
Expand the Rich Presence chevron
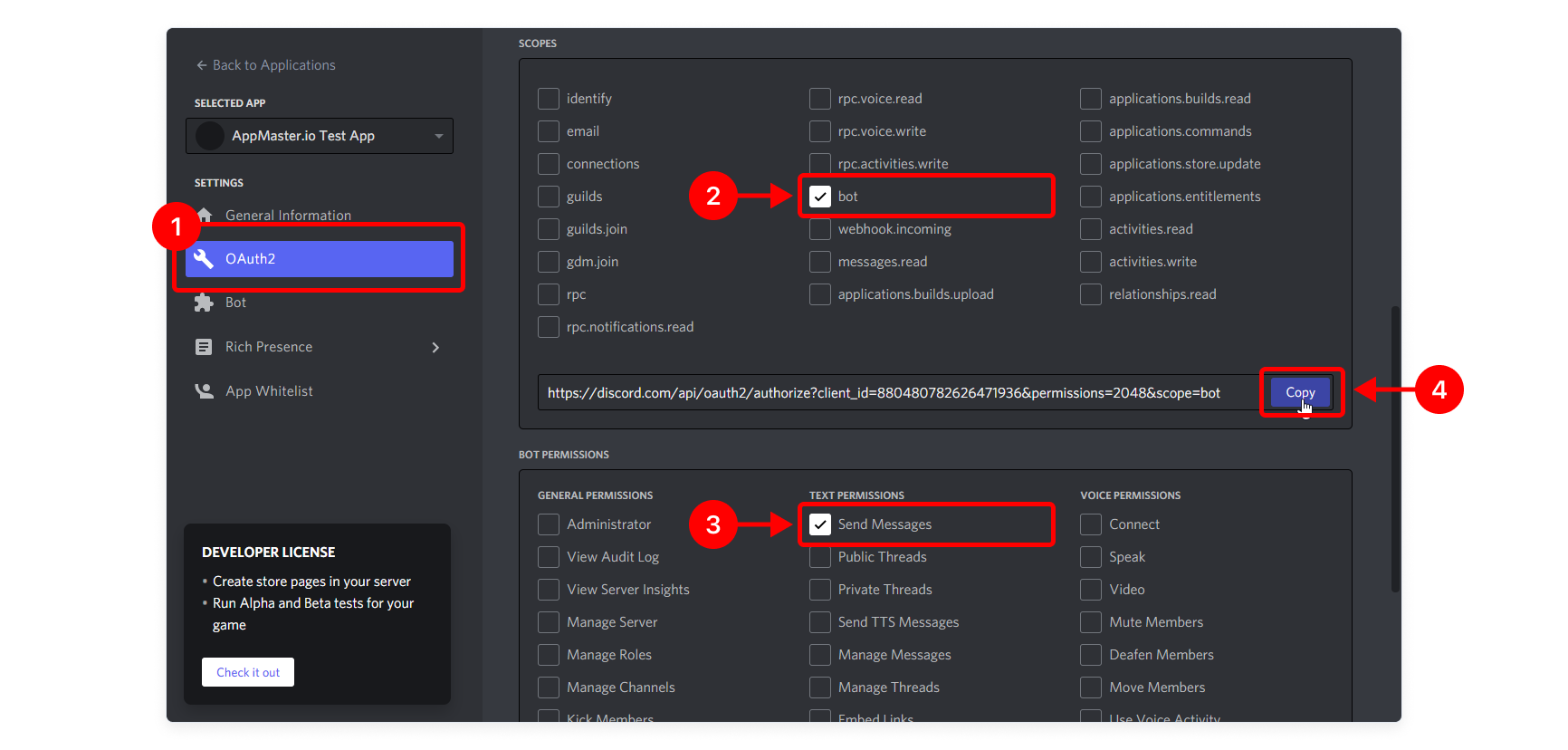(x=435, y=348)
